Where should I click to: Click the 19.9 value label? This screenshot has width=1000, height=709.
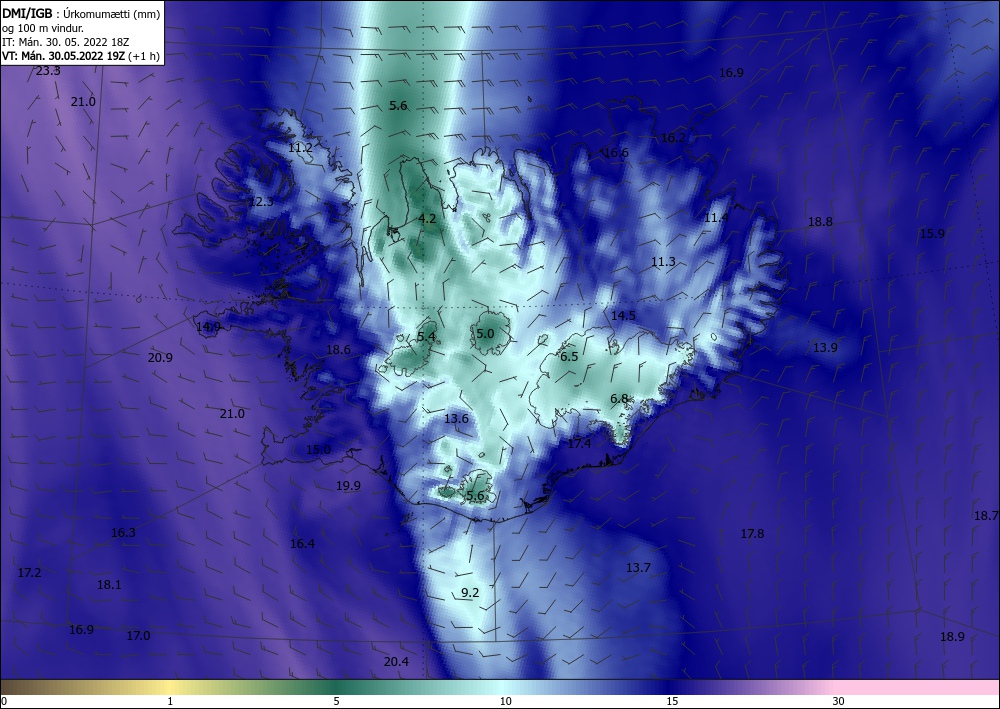point(348,486)
